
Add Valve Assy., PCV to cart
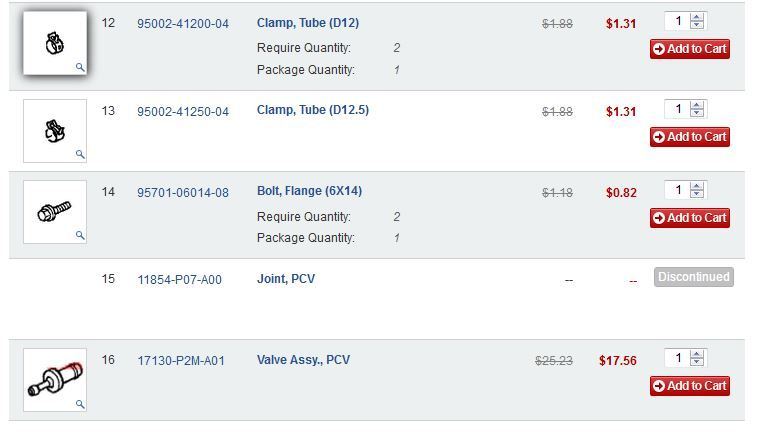pyautogui.click(x=690, y=386)
